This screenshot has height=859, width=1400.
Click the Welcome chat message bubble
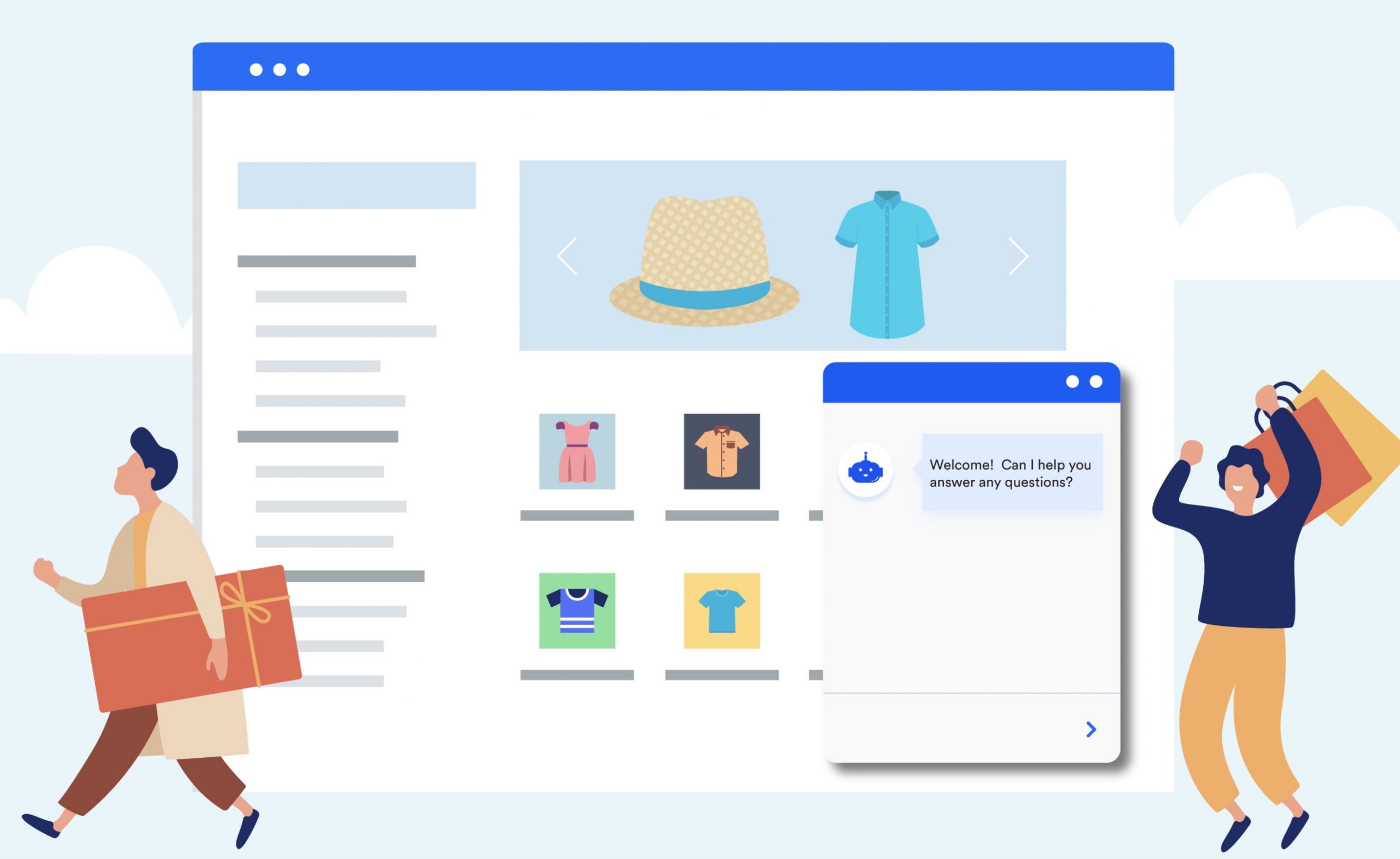[x=1012, y=472]
